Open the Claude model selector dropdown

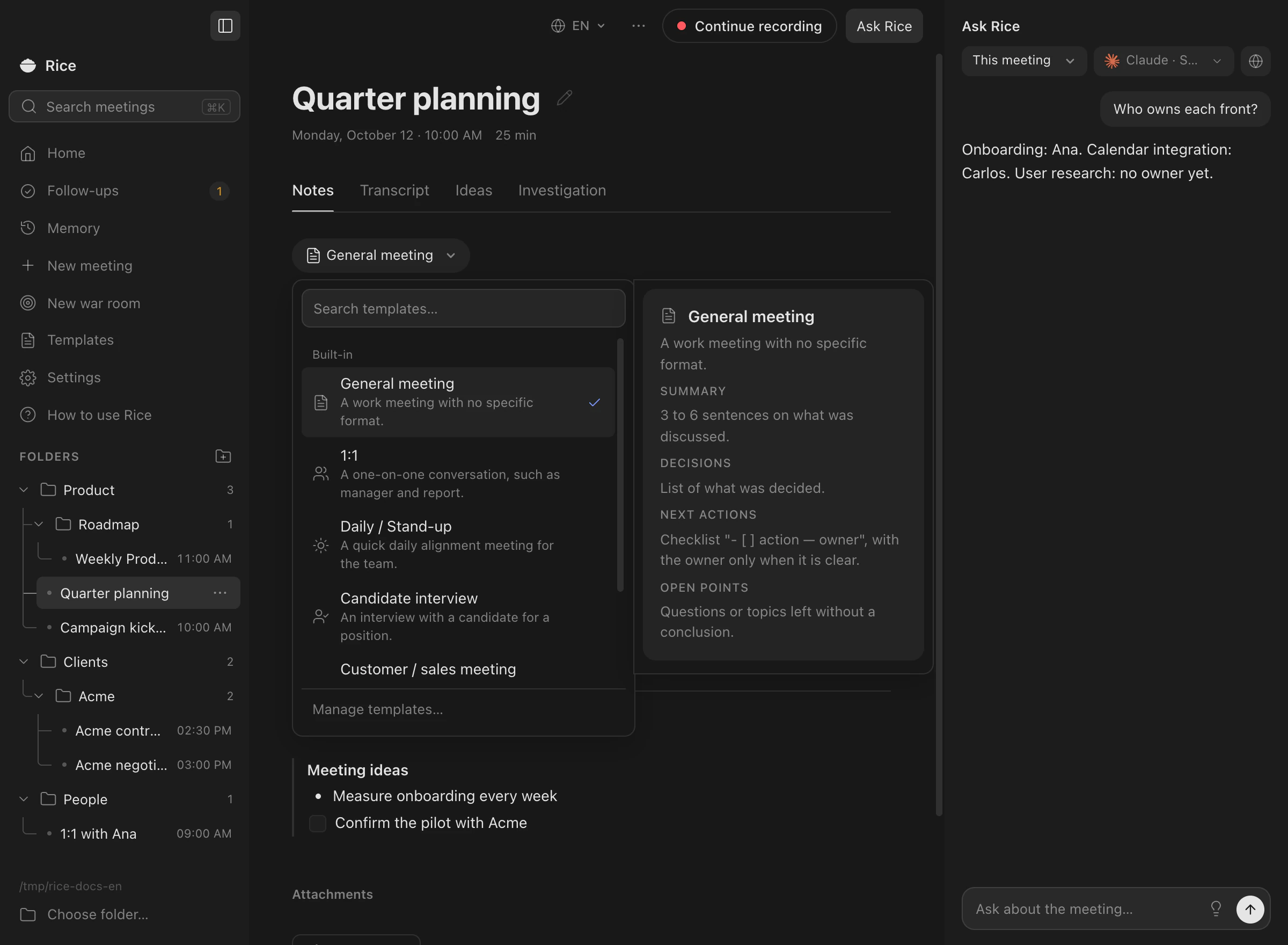[1163, 61]
